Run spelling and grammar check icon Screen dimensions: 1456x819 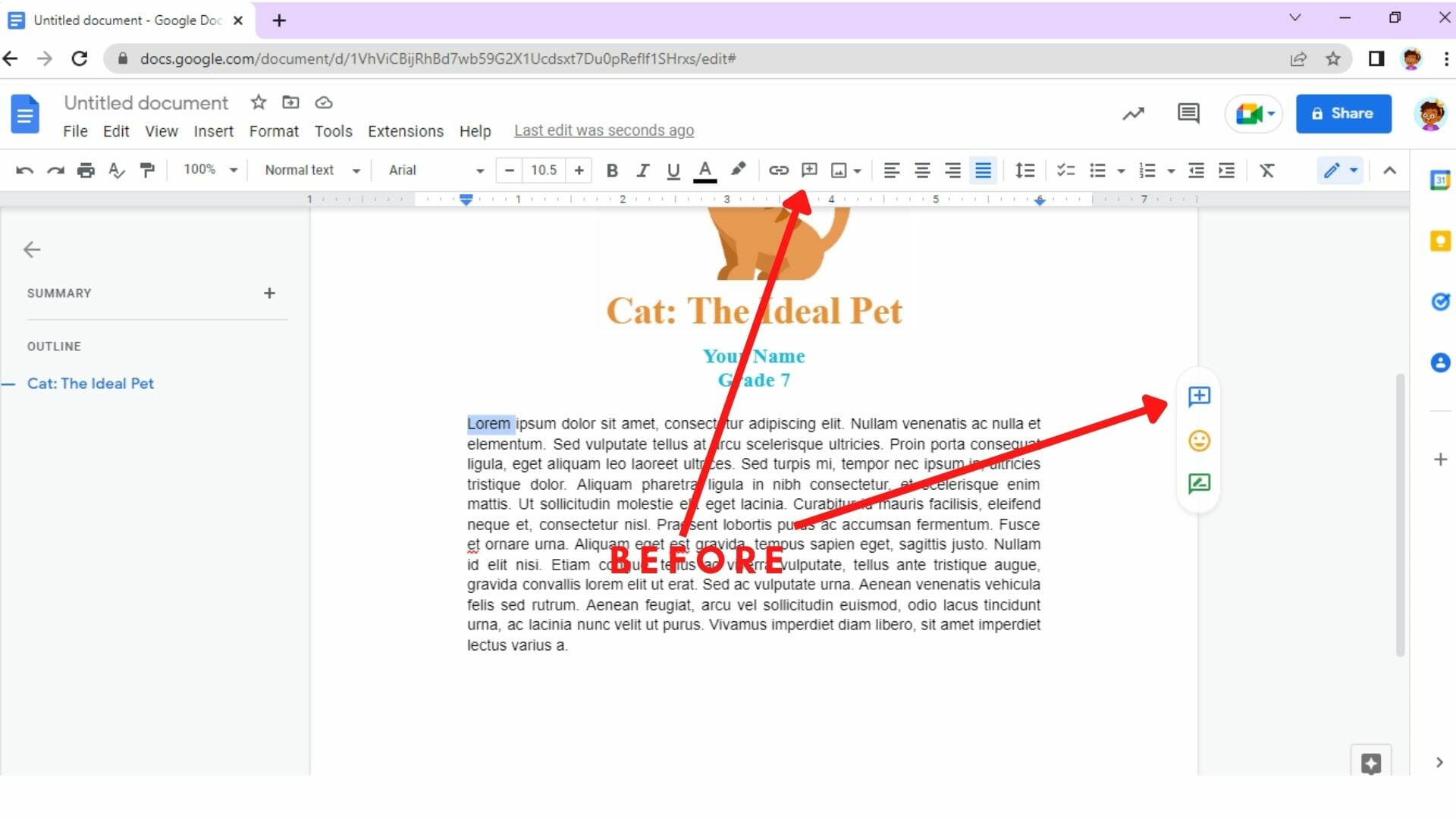pos(116,171)
